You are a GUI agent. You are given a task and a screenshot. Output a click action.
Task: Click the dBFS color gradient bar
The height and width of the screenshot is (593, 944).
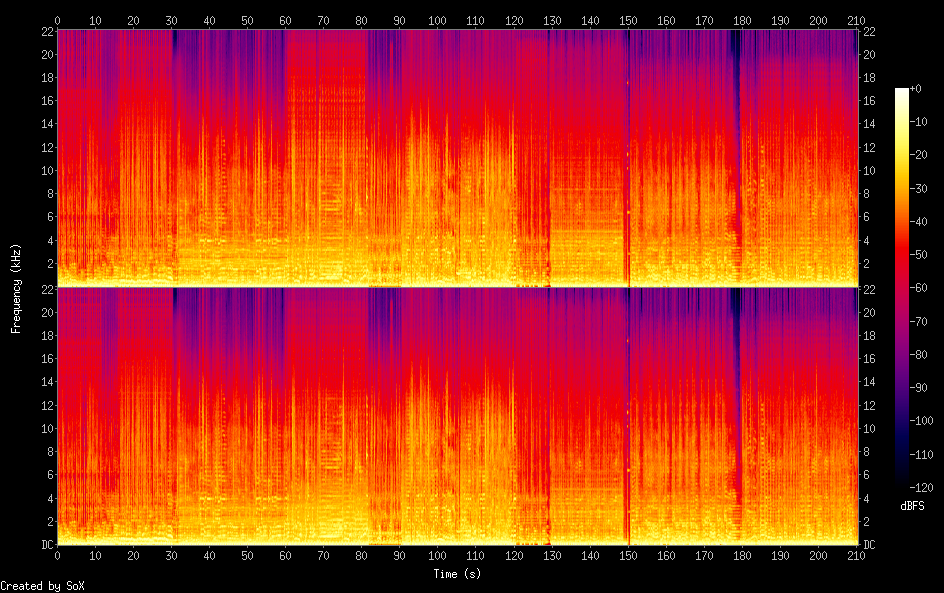[901, 287]
